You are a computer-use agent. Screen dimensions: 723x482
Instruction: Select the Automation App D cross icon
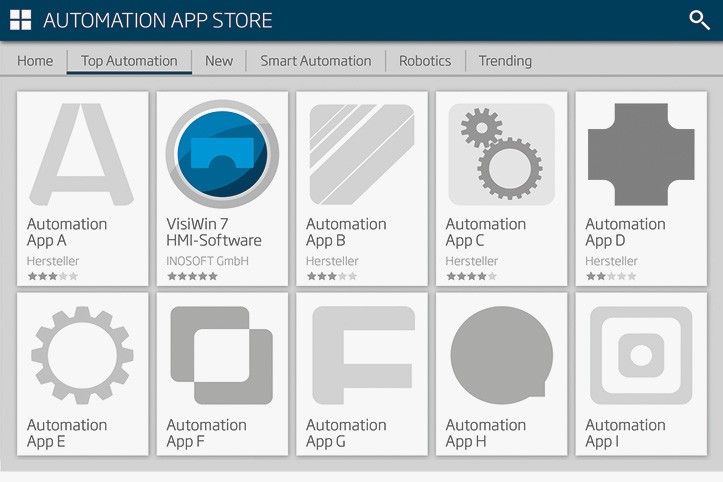[x=641, y=154]
